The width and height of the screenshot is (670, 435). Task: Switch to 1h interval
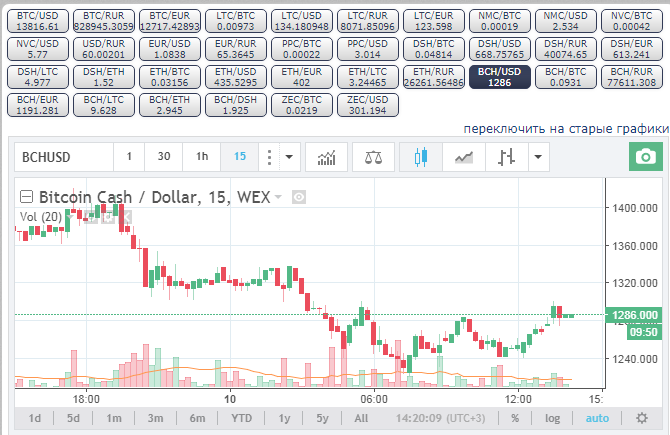[202, 157]
